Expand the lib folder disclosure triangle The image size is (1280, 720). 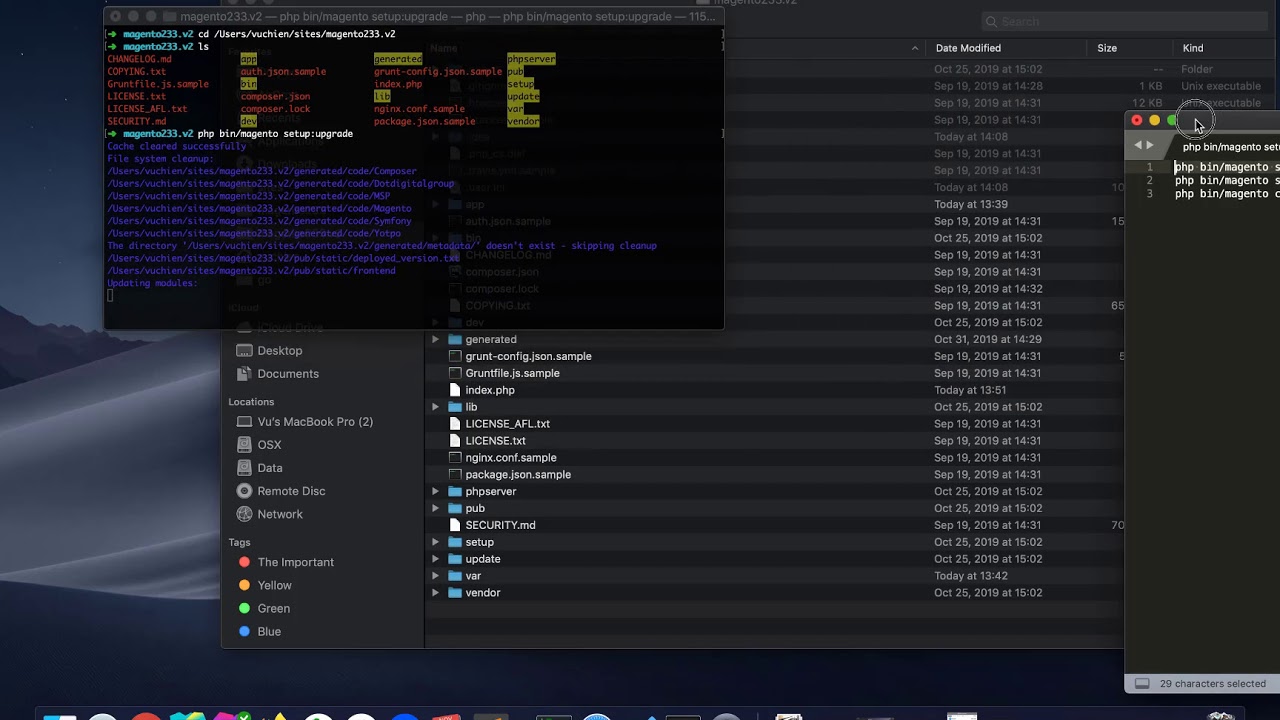coord(435,407)
